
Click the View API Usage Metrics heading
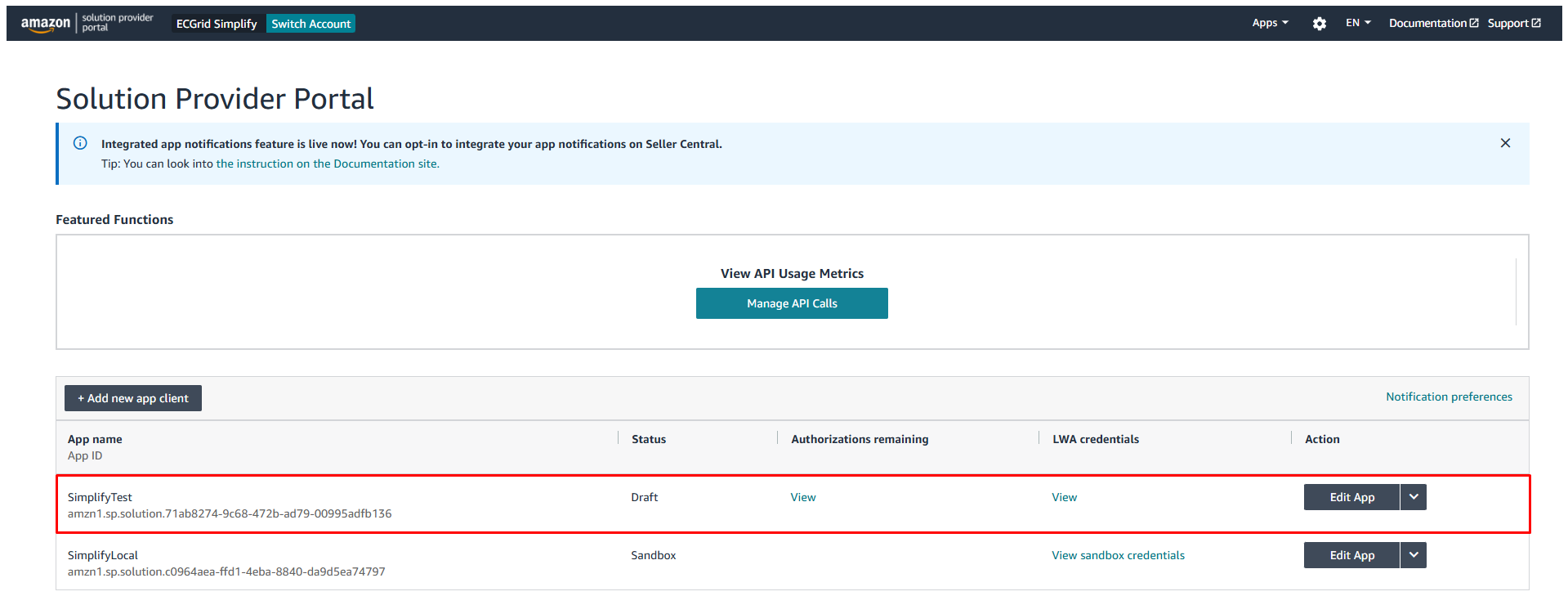click(792, 273)
